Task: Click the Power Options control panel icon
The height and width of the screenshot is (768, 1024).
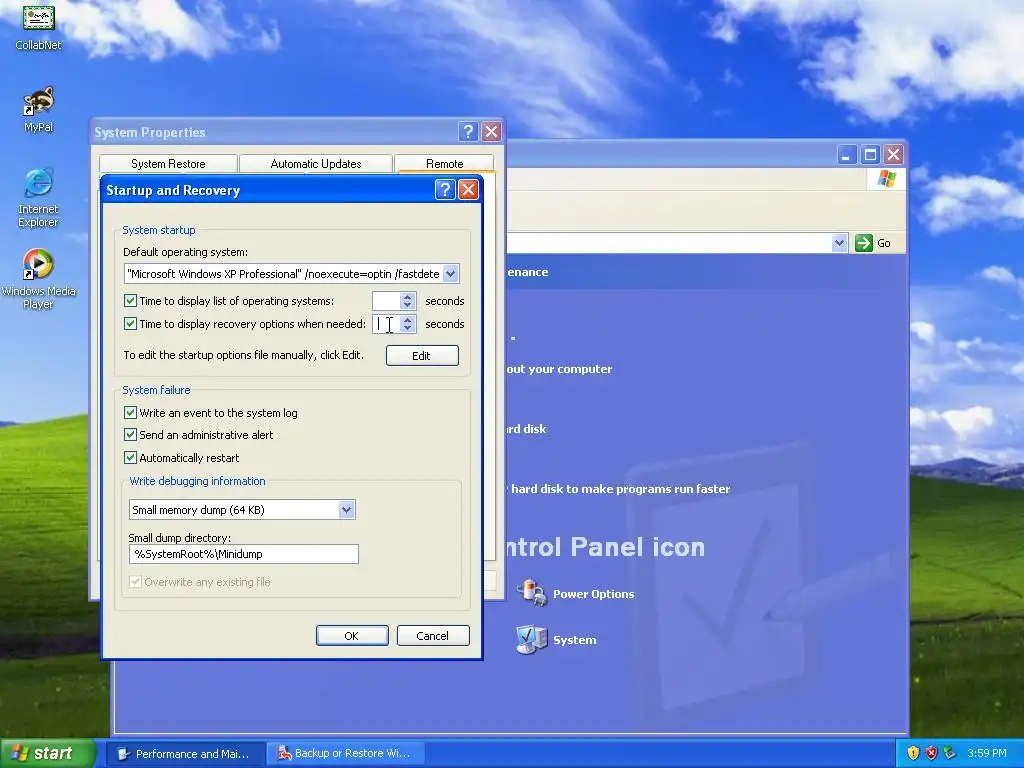Action: point(532,593)
